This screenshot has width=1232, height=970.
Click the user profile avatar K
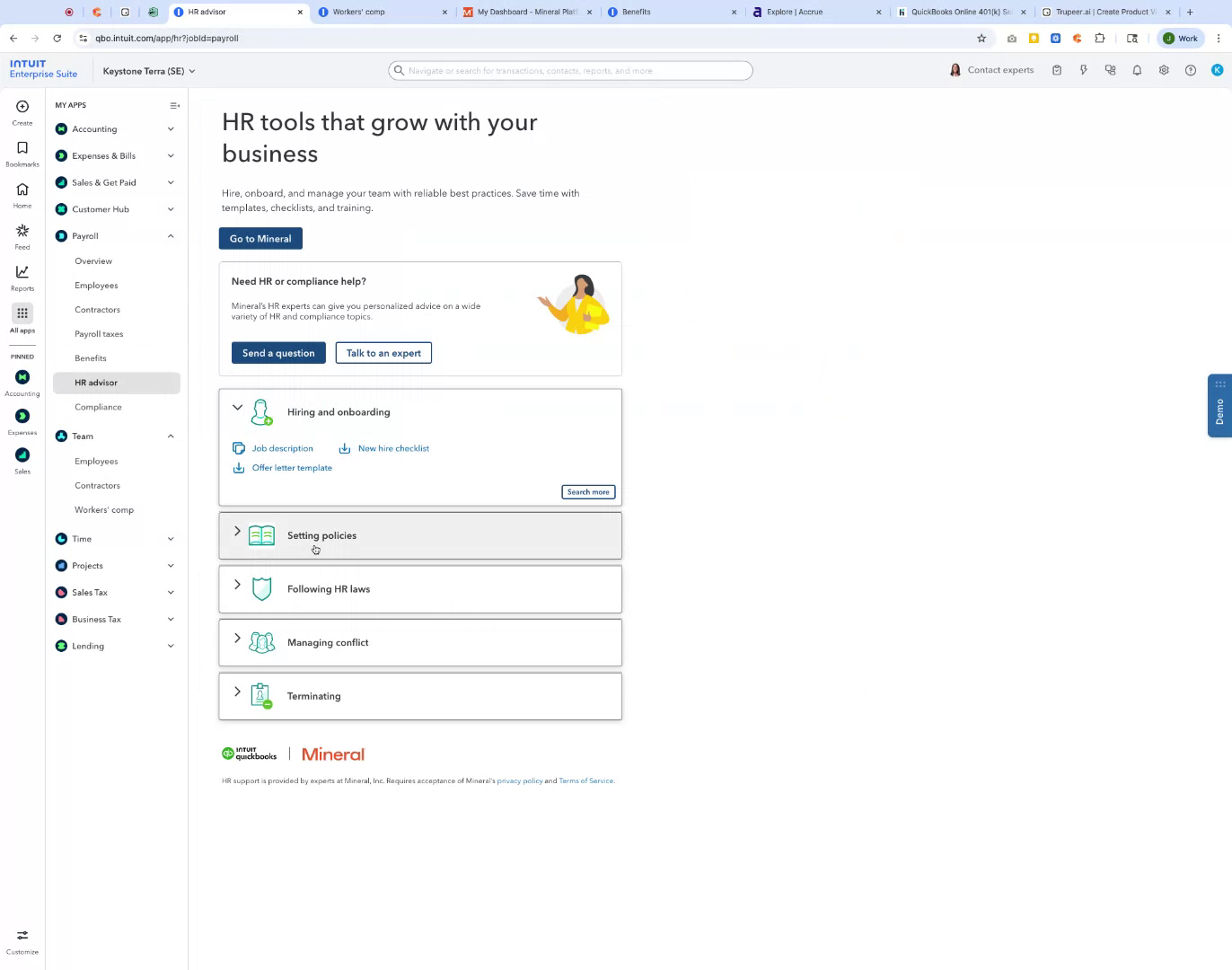[x=1218, y=70]
